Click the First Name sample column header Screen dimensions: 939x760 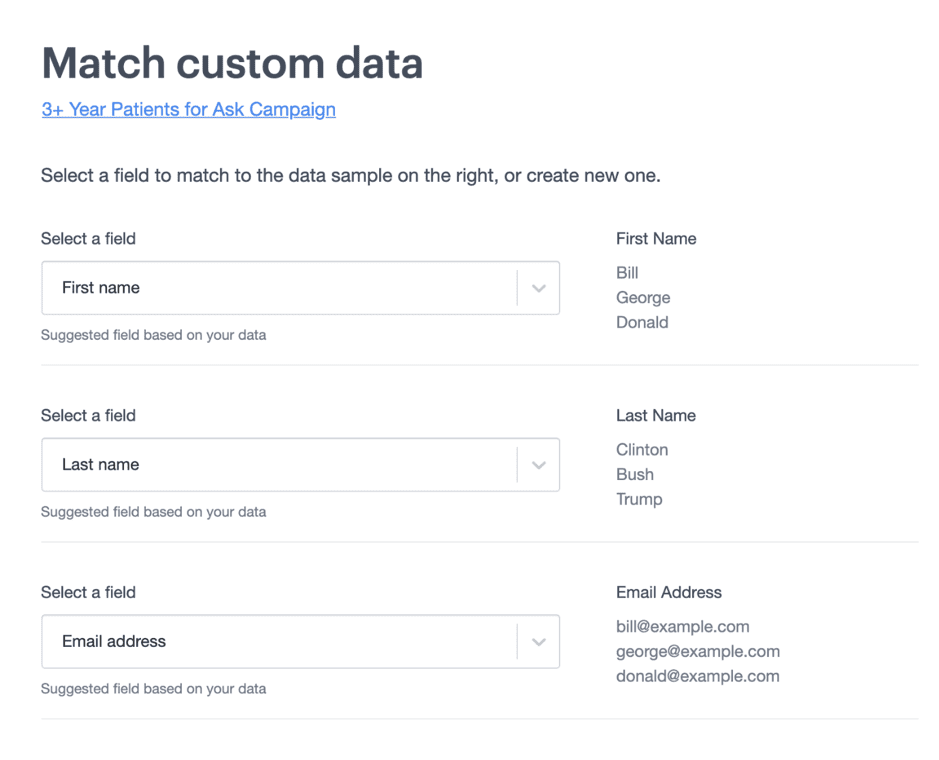[x=656, y=239]
